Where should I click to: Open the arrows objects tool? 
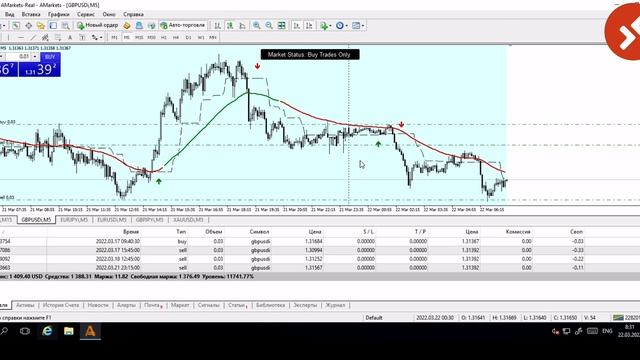[x=95, y=38]
